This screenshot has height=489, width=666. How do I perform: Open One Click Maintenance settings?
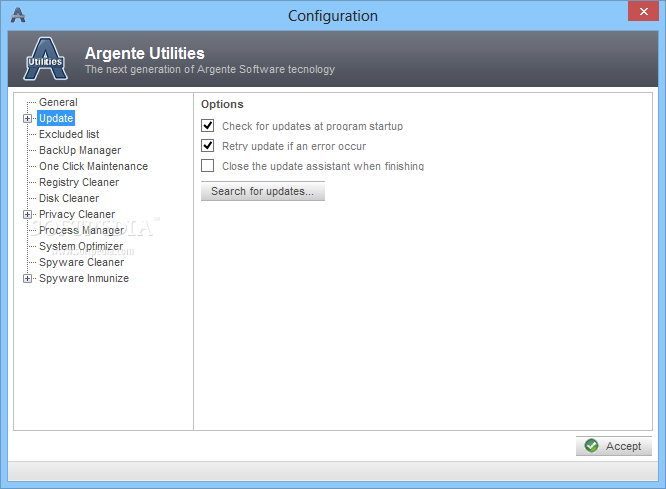93,166
